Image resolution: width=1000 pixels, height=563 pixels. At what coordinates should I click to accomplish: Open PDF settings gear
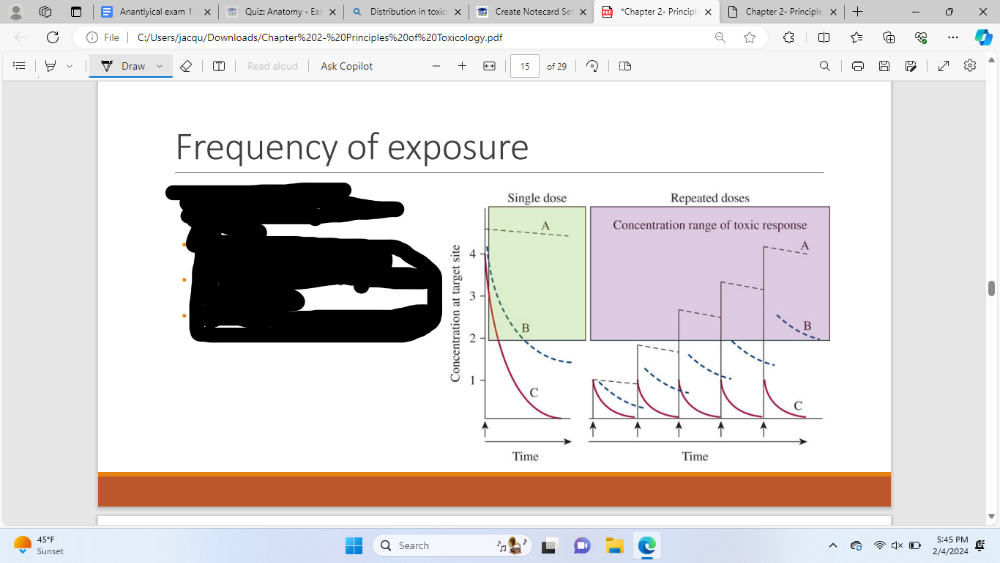pyautogui.click(x=969, y=66)
